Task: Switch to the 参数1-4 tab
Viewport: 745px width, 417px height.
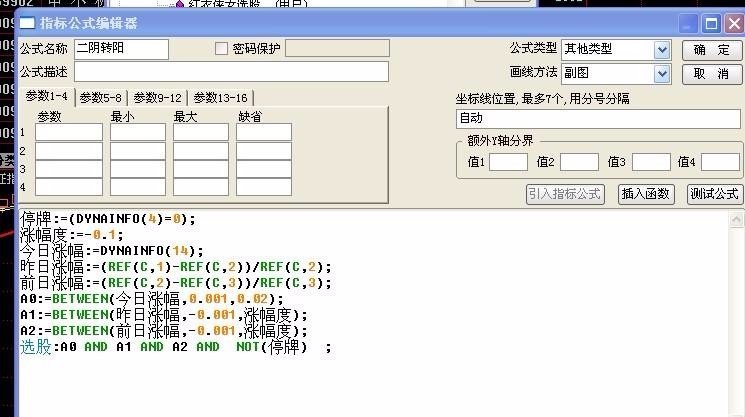Action: point(47,96)
